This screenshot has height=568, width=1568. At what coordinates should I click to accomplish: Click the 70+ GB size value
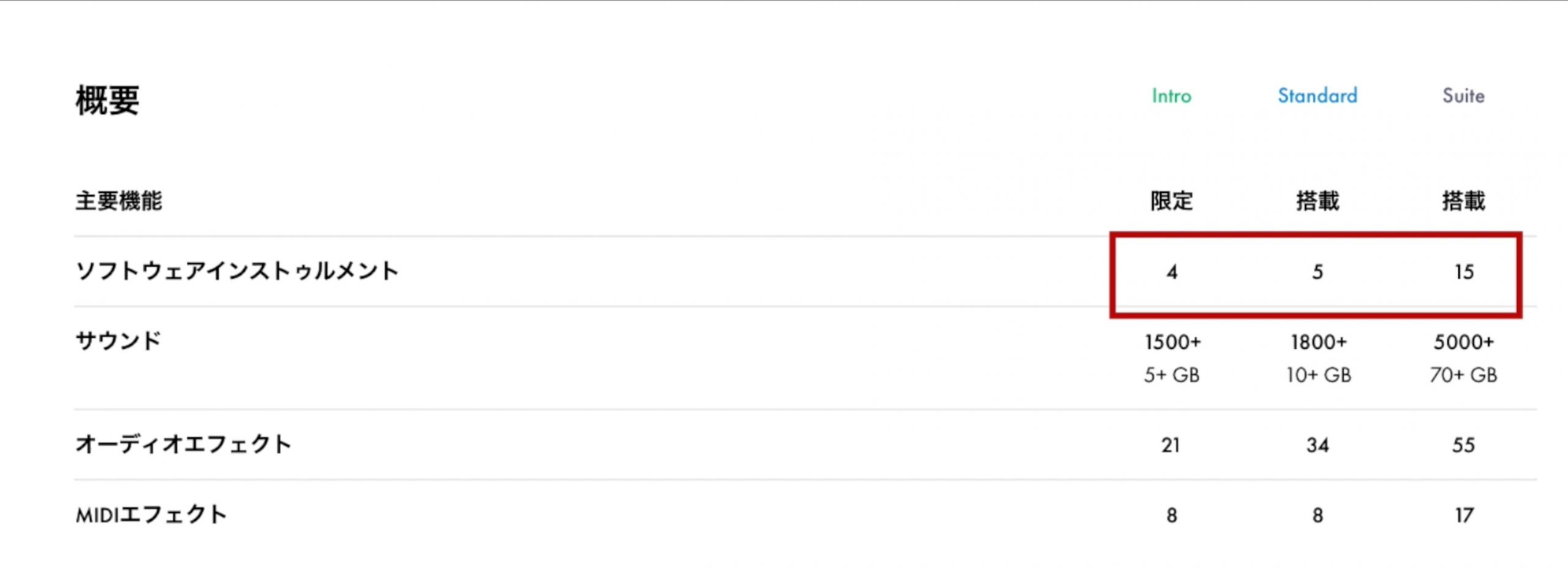pos(1463,375)
